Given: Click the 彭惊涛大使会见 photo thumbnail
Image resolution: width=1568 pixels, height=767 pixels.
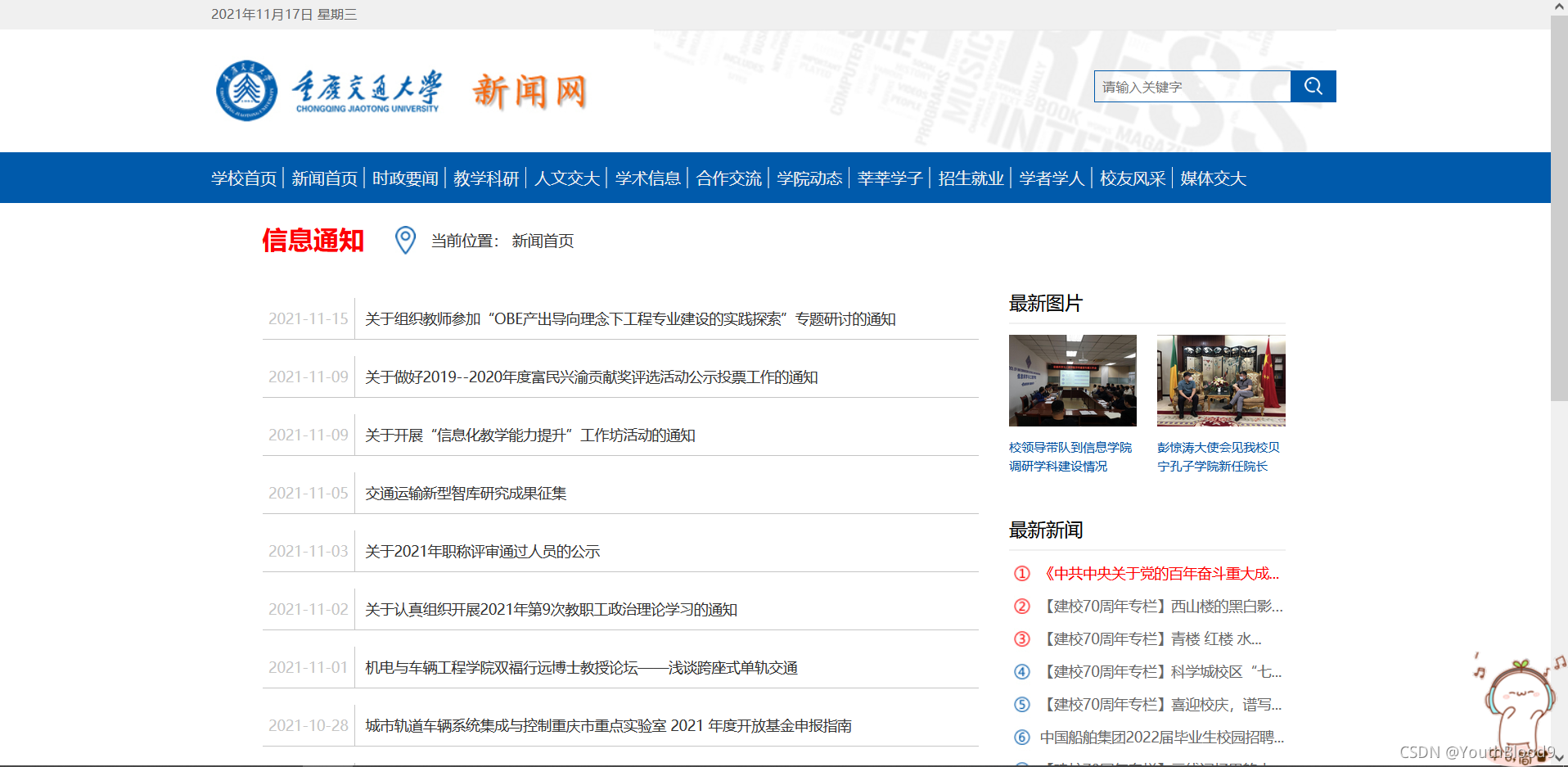Looking at the screenshot, I should (x=1220, y=381).
